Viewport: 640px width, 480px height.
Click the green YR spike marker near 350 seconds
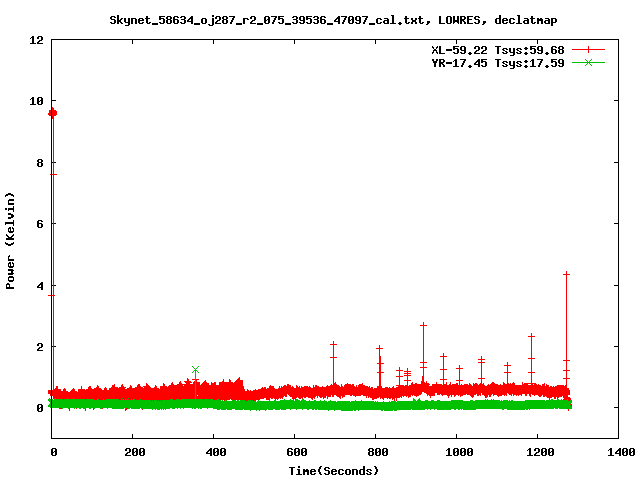(x=196, y=370)
